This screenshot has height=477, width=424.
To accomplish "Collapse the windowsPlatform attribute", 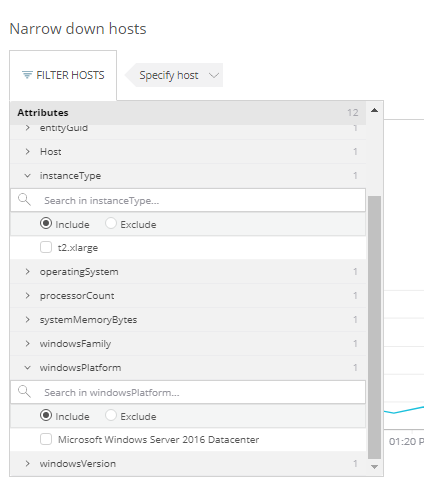I will point(28,368).
